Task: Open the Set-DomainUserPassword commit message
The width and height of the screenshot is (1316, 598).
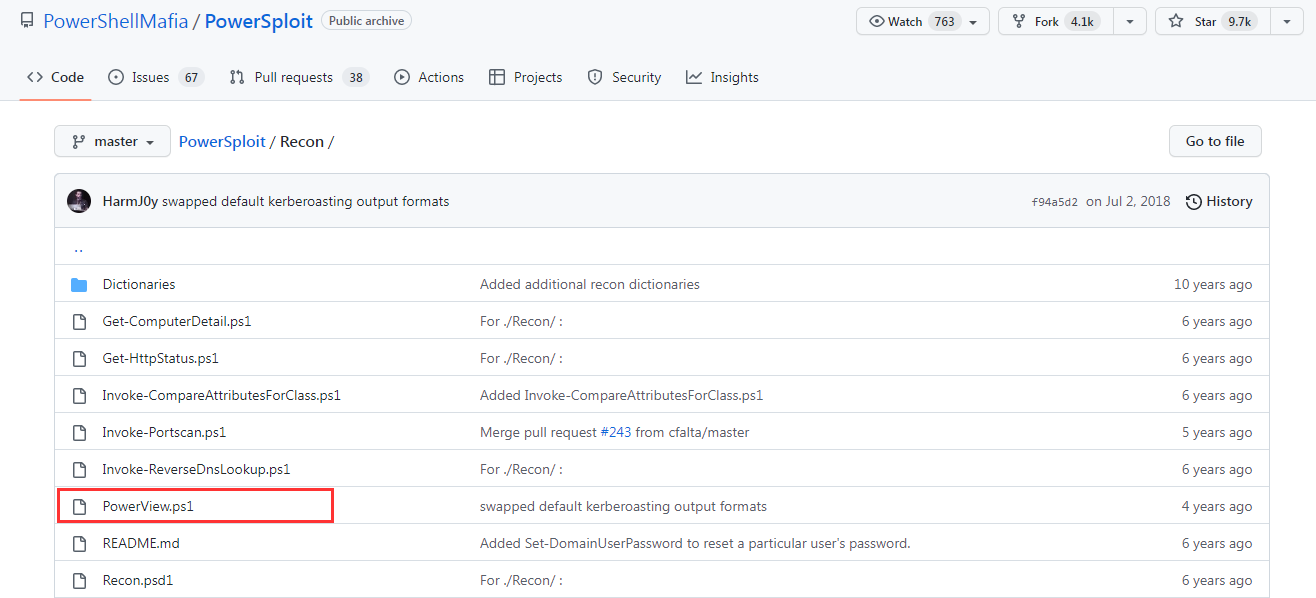Action: (x=695, y=543)
